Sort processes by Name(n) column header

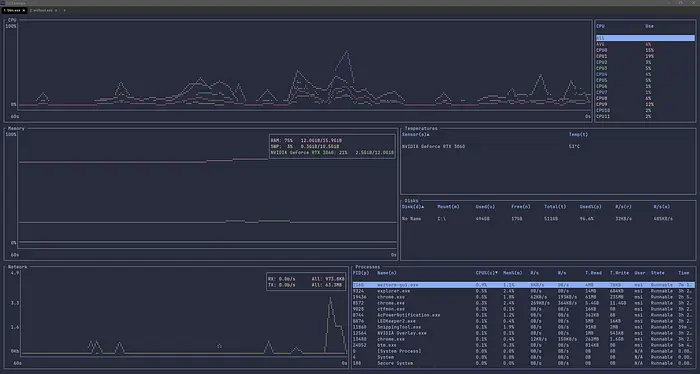click(387, 273)
